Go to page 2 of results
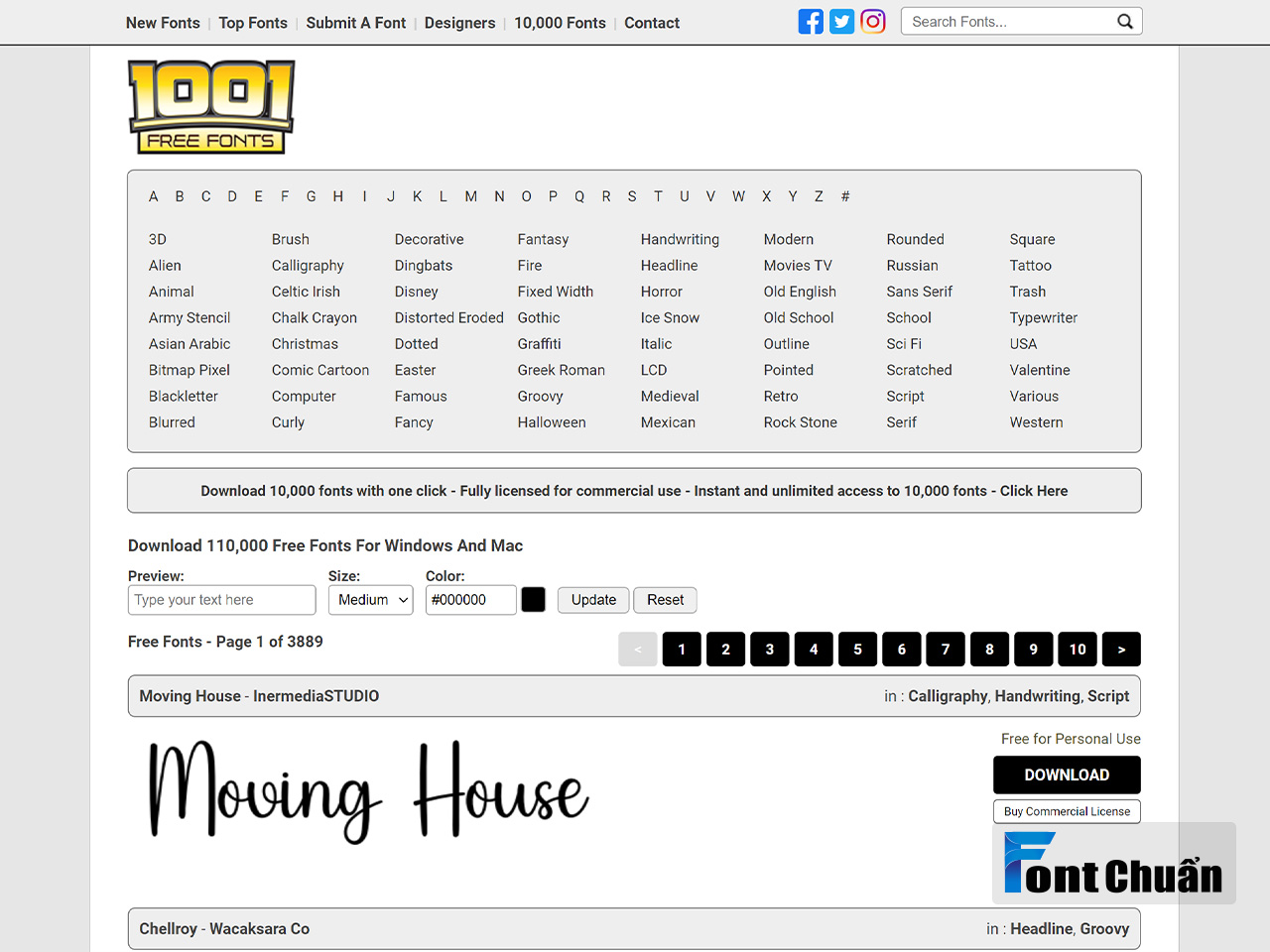 726,650
